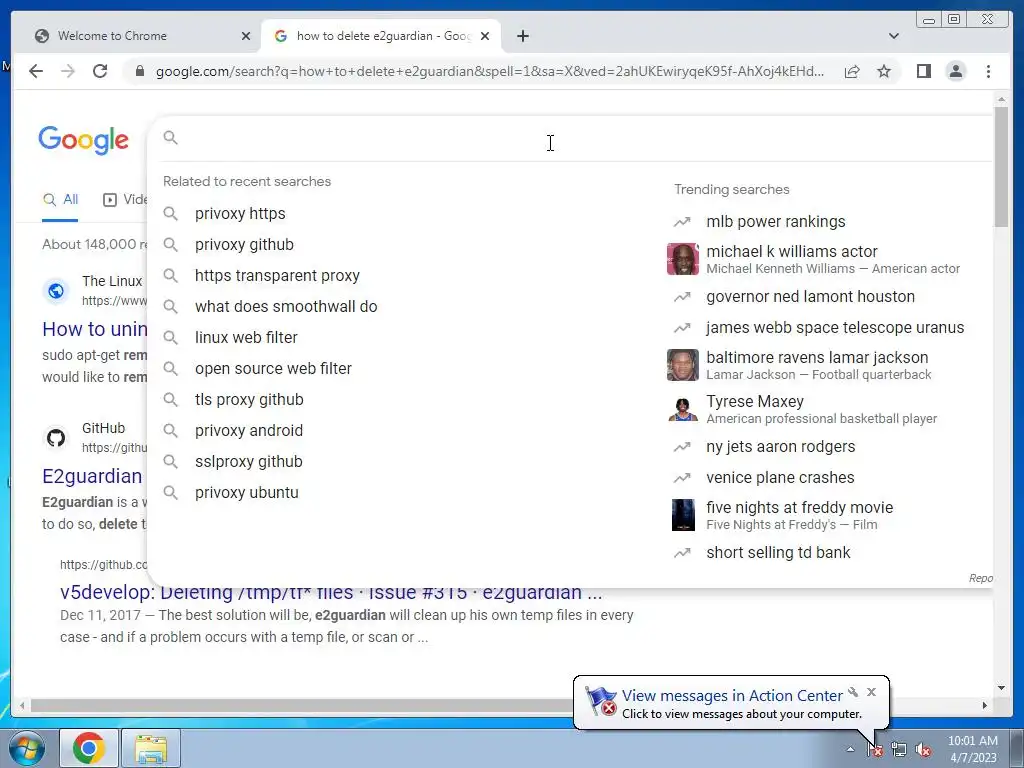Screen dimensions: 1024x768
Task: Open Windows Explorer from the taskbar
Action: pos(151,748)
